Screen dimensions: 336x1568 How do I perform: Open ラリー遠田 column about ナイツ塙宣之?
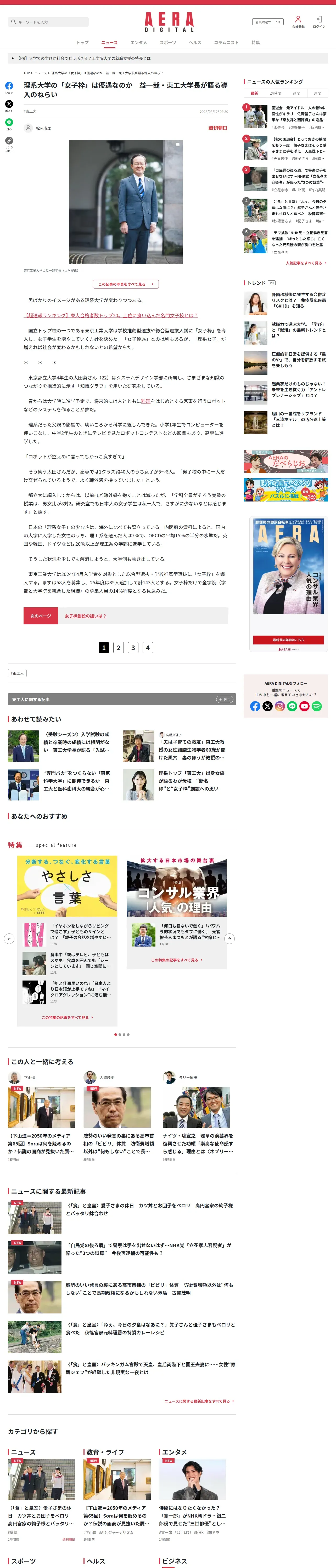198,1121
